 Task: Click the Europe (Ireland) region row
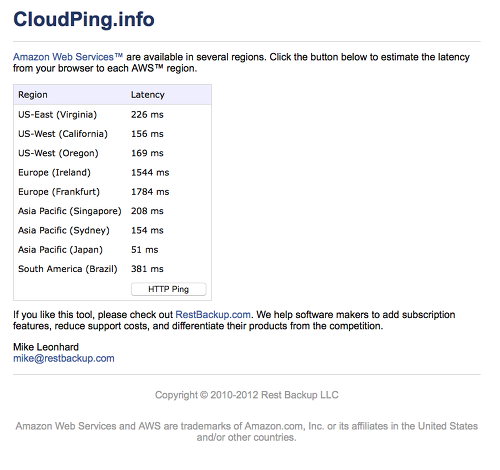coord(112,173)
